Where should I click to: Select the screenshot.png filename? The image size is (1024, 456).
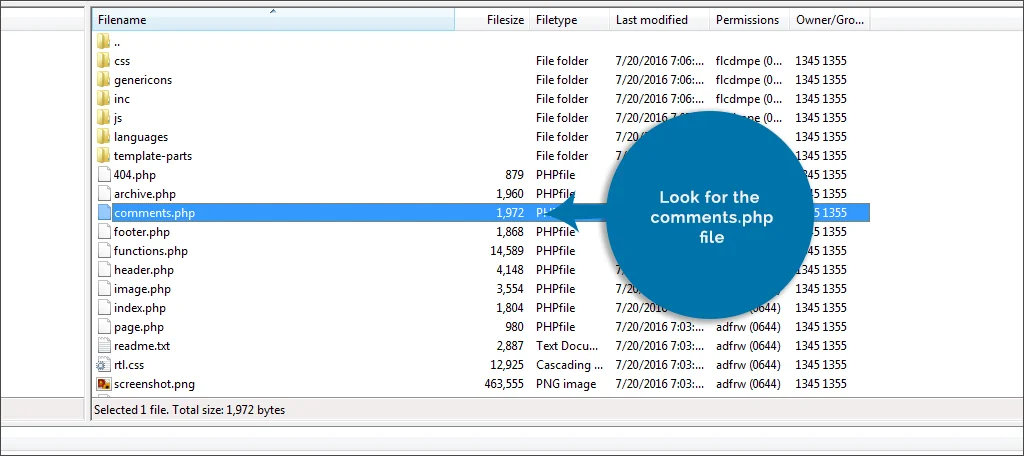pos(154,383)
